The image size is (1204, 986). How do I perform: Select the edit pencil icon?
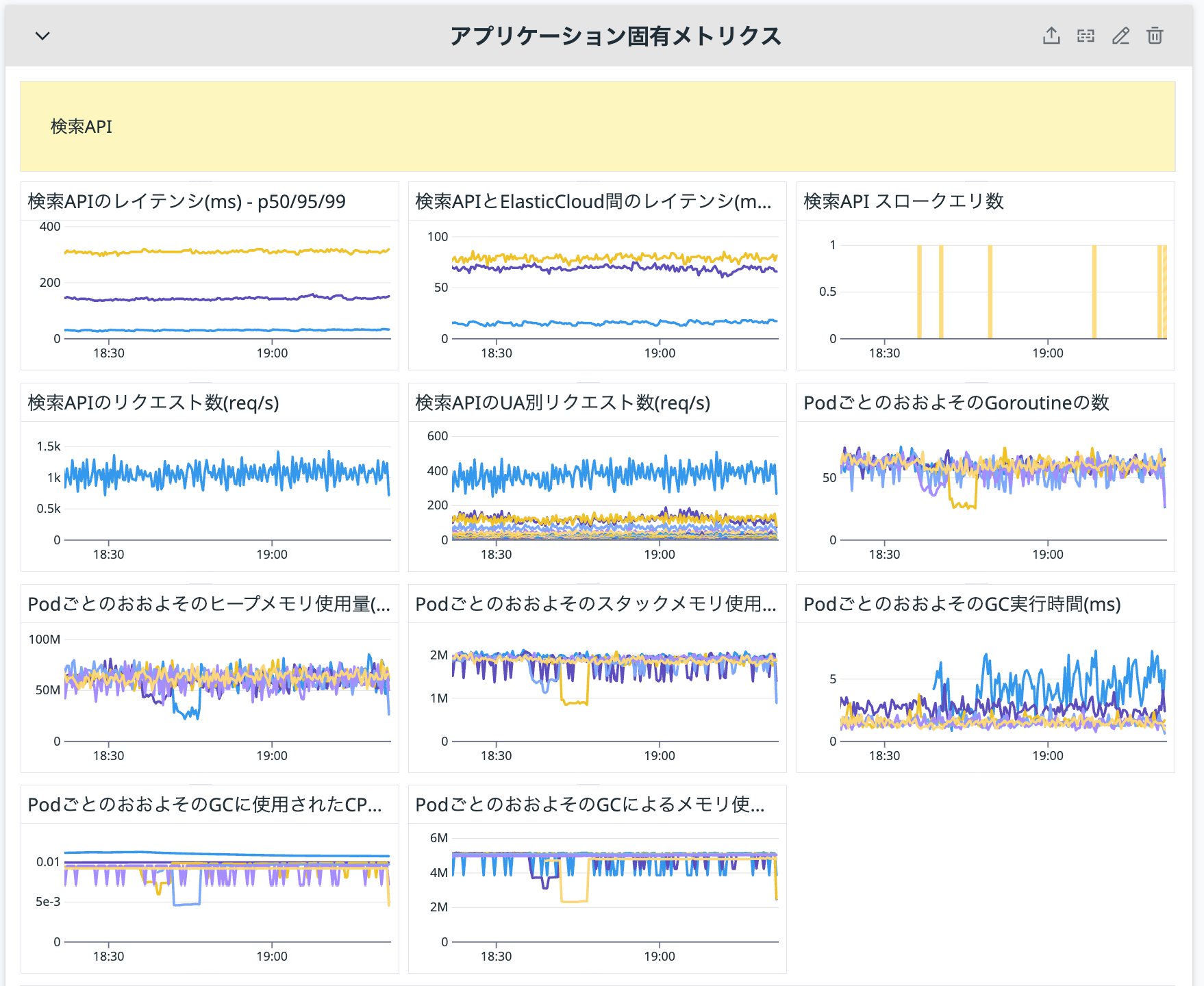(x=1121, y=36)
